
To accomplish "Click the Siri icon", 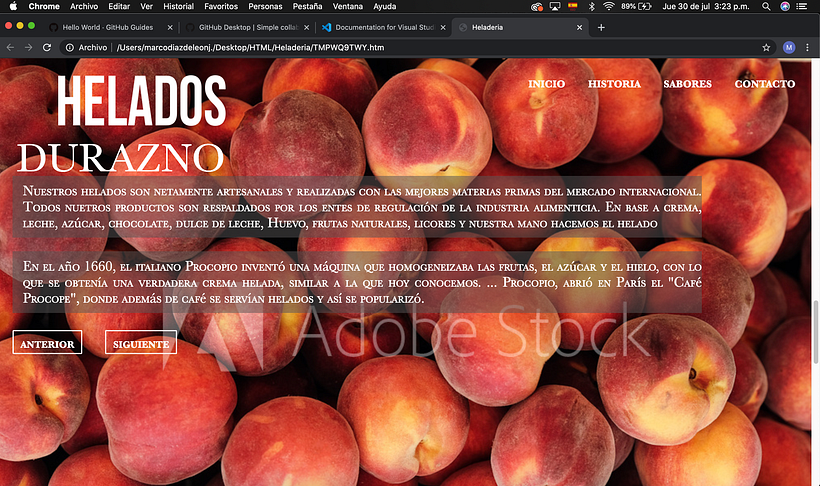I will (x=784, y=6).
